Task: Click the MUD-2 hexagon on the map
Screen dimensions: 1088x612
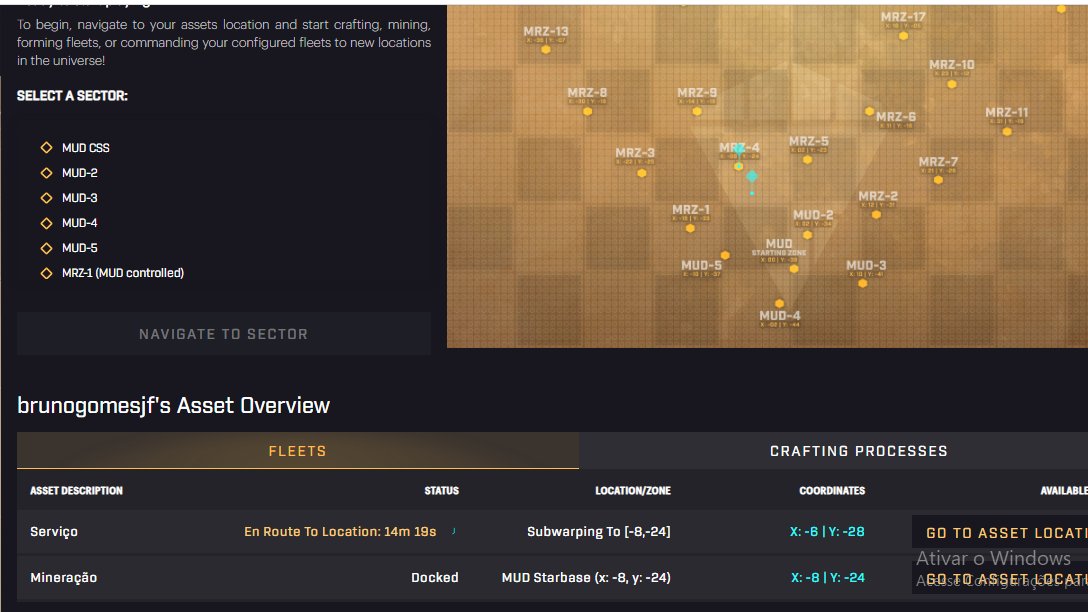Action: 807,235
